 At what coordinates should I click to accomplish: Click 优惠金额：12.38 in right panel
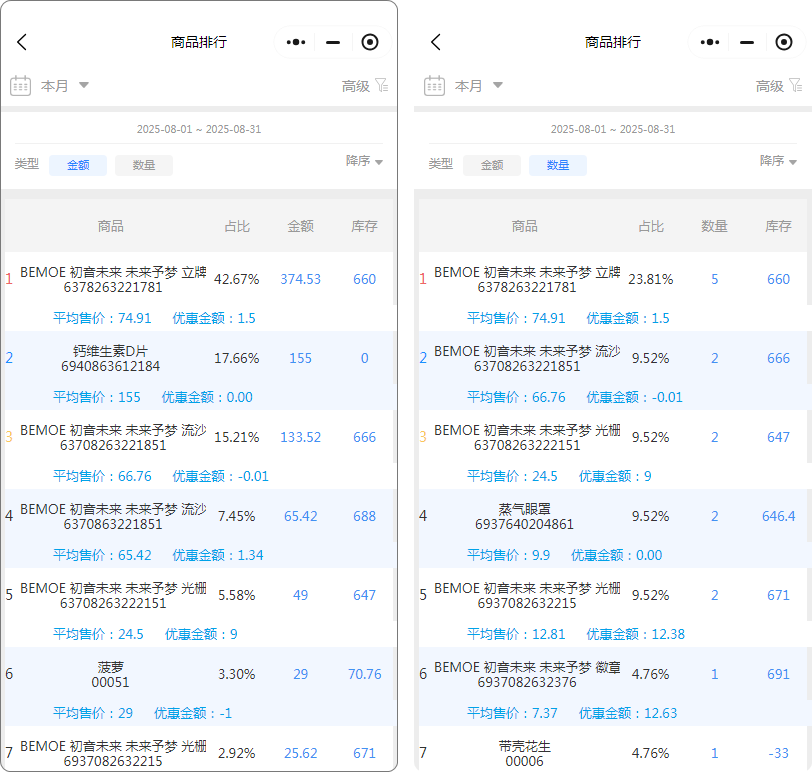[x=635, y=634]
